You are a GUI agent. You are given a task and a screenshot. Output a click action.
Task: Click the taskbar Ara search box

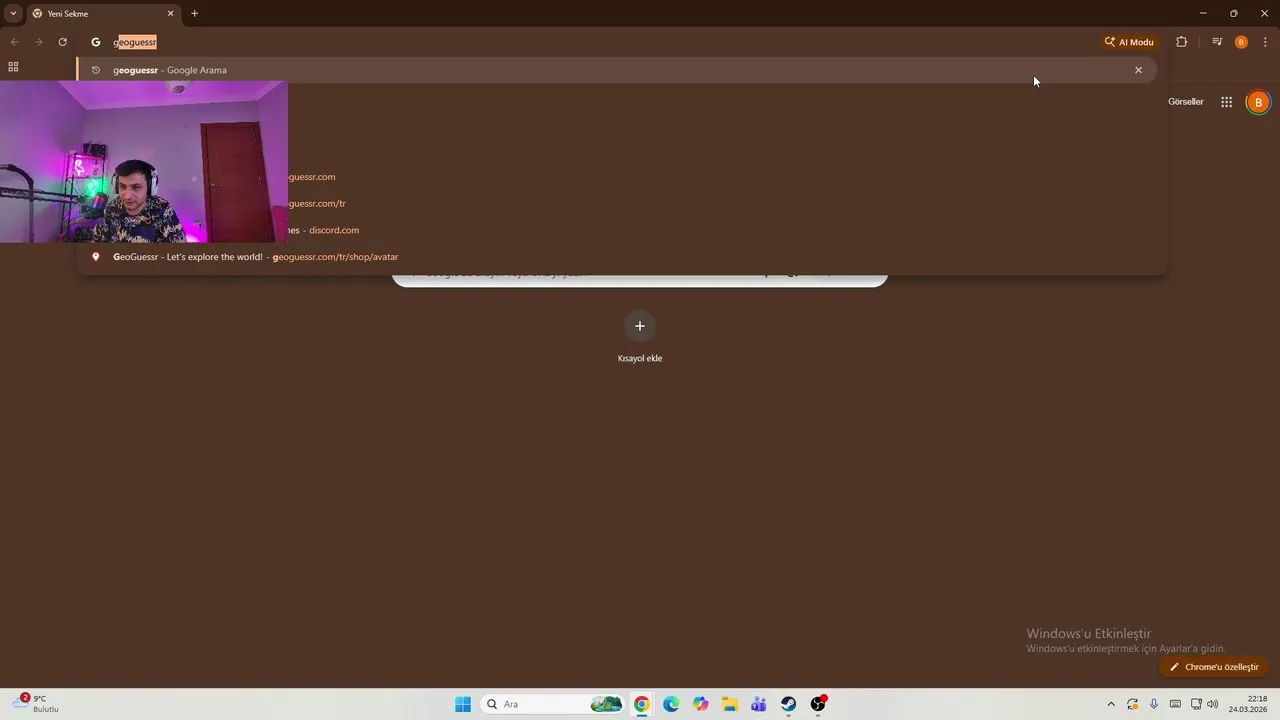coord(552,704)
